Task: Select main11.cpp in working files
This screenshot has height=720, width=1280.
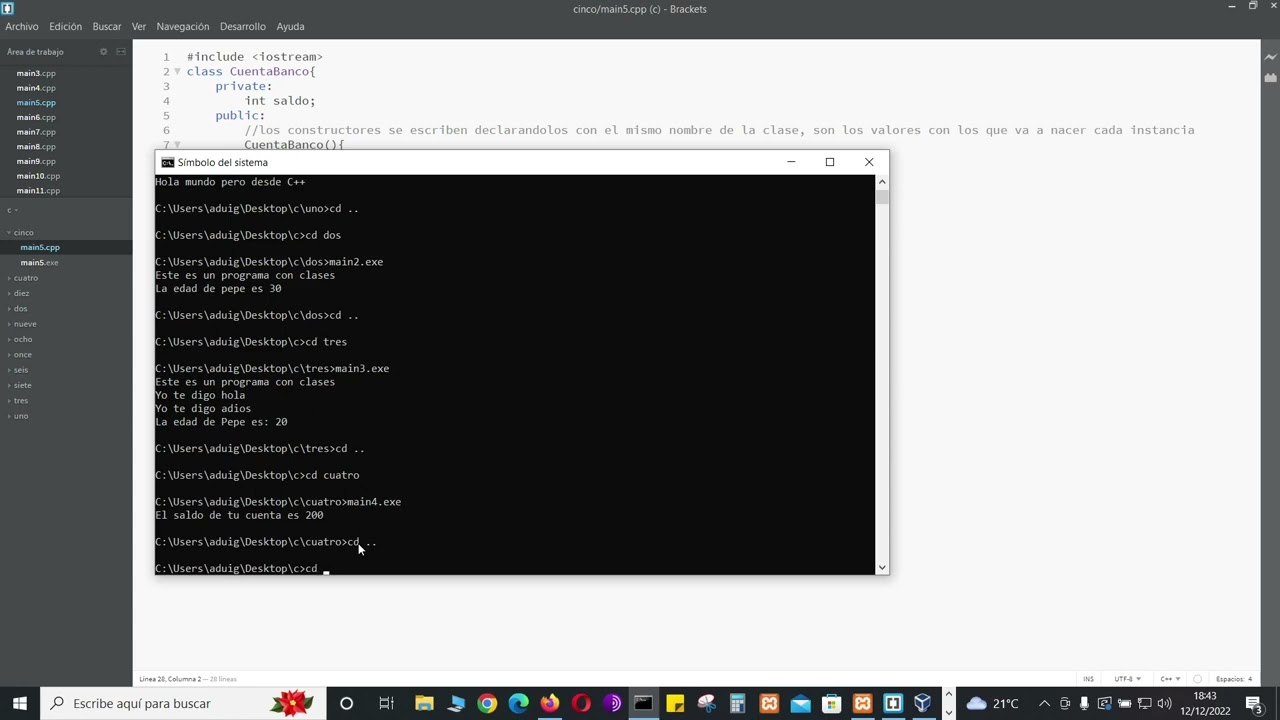Action: [x=38, y=190]
